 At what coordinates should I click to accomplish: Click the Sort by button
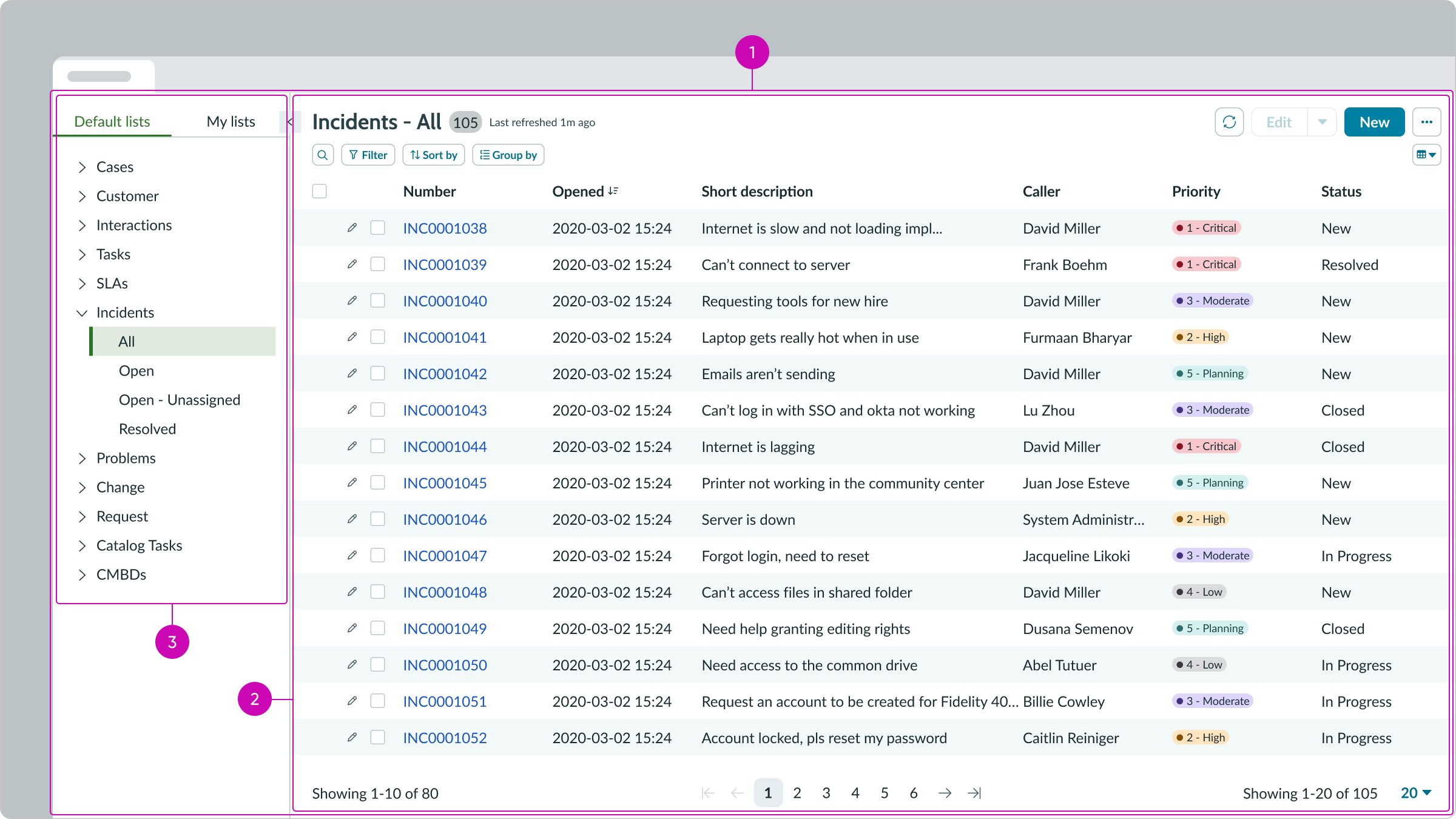coord(434,155)
